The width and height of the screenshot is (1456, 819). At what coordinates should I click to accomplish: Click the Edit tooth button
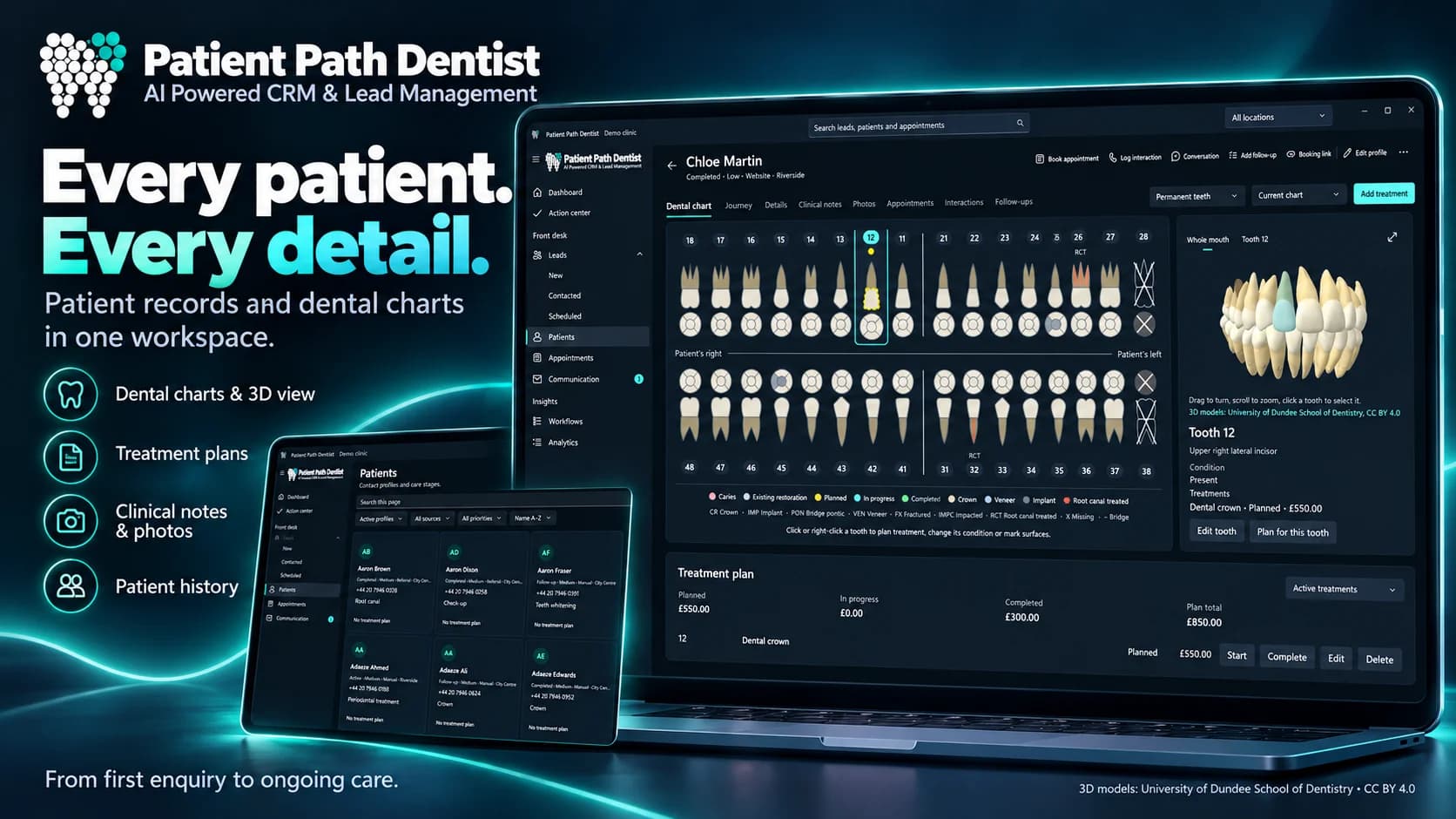(x=1217, y=531)
